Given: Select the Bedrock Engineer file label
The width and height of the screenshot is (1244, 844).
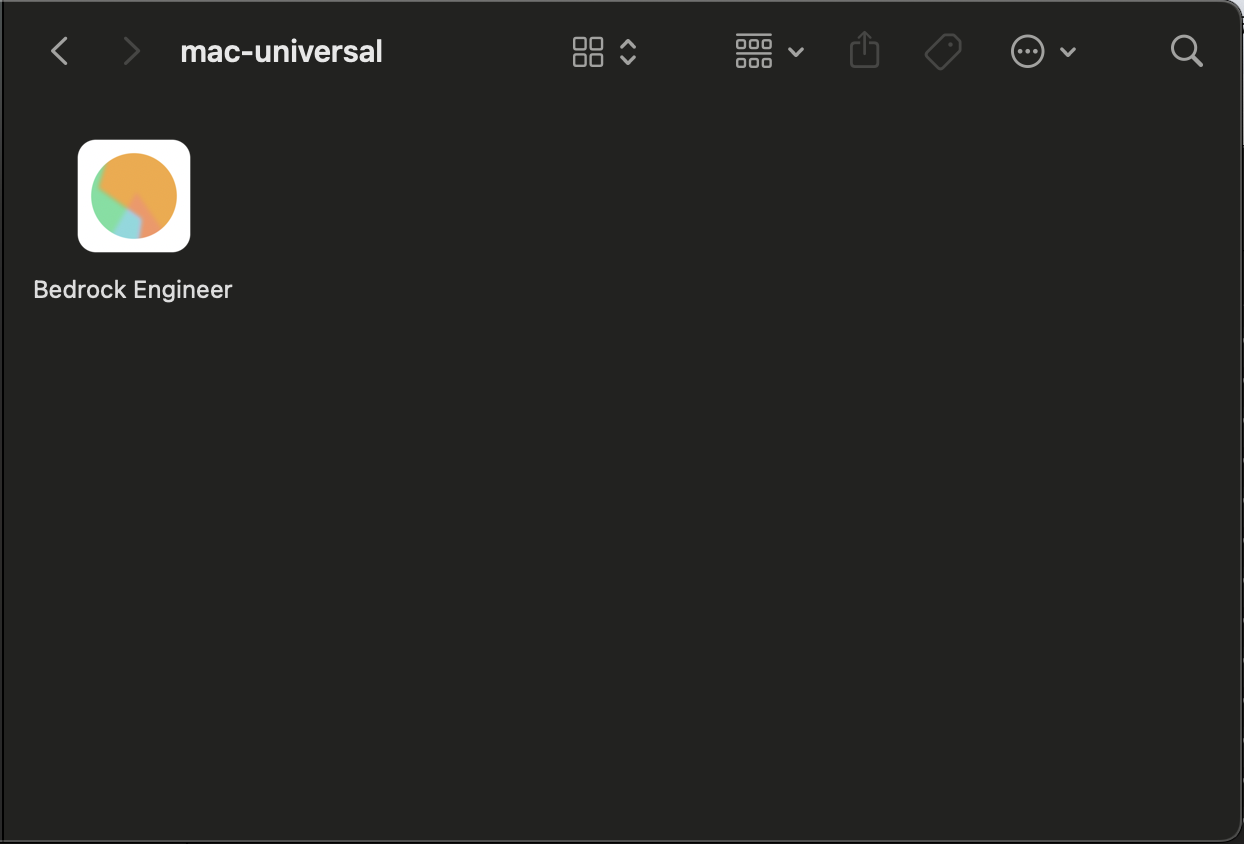Looking at the screenshot, I should (132, 289).
